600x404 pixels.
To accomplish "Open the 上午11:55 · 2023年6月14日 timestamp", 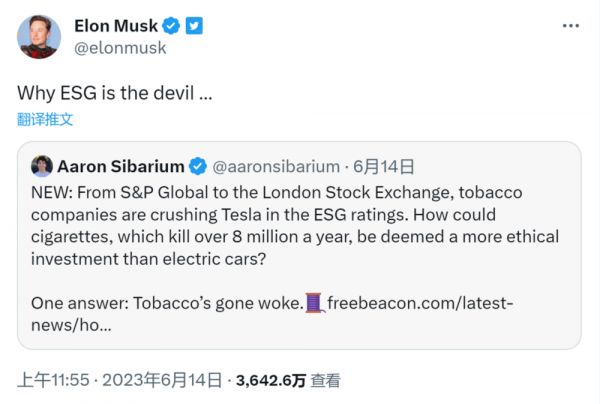I will coord(120,380).
